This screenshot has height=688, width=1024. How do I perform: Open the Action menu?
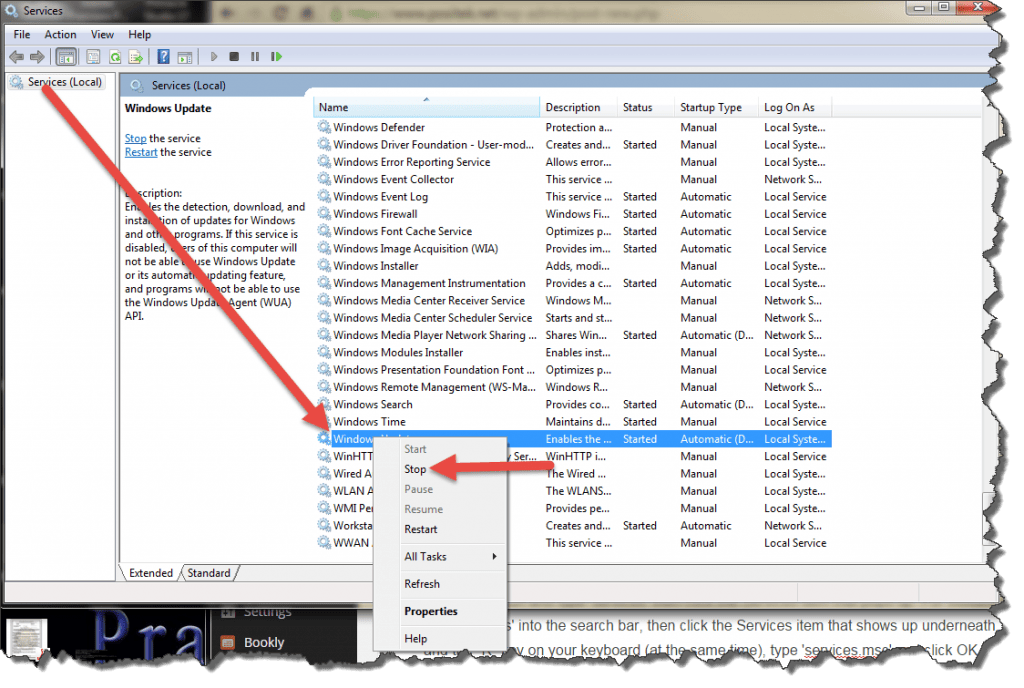(60, 35)
